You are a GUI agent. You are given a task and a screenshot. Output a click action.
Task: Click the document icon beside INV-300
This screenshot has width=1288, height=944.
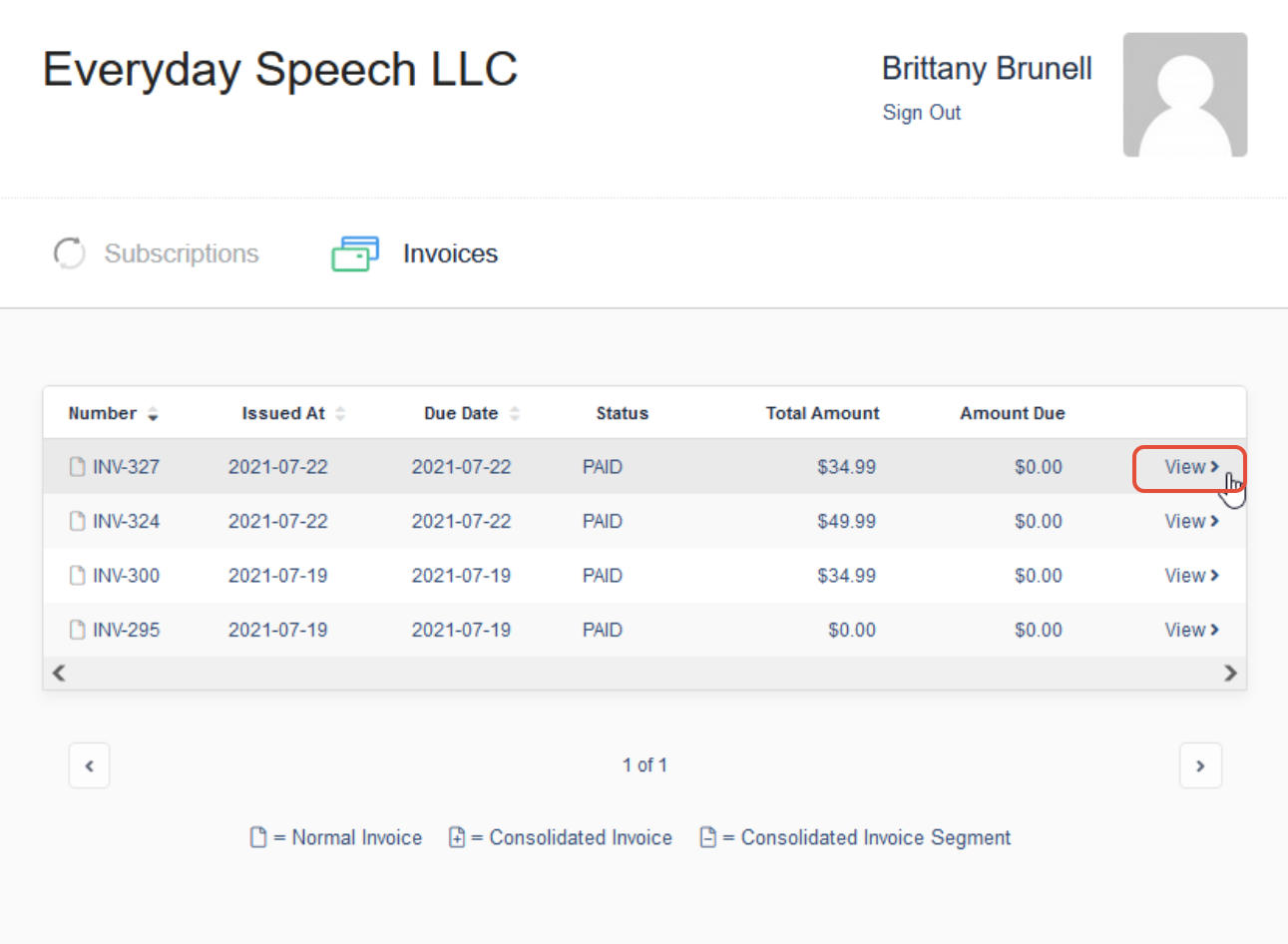(77, 576)
